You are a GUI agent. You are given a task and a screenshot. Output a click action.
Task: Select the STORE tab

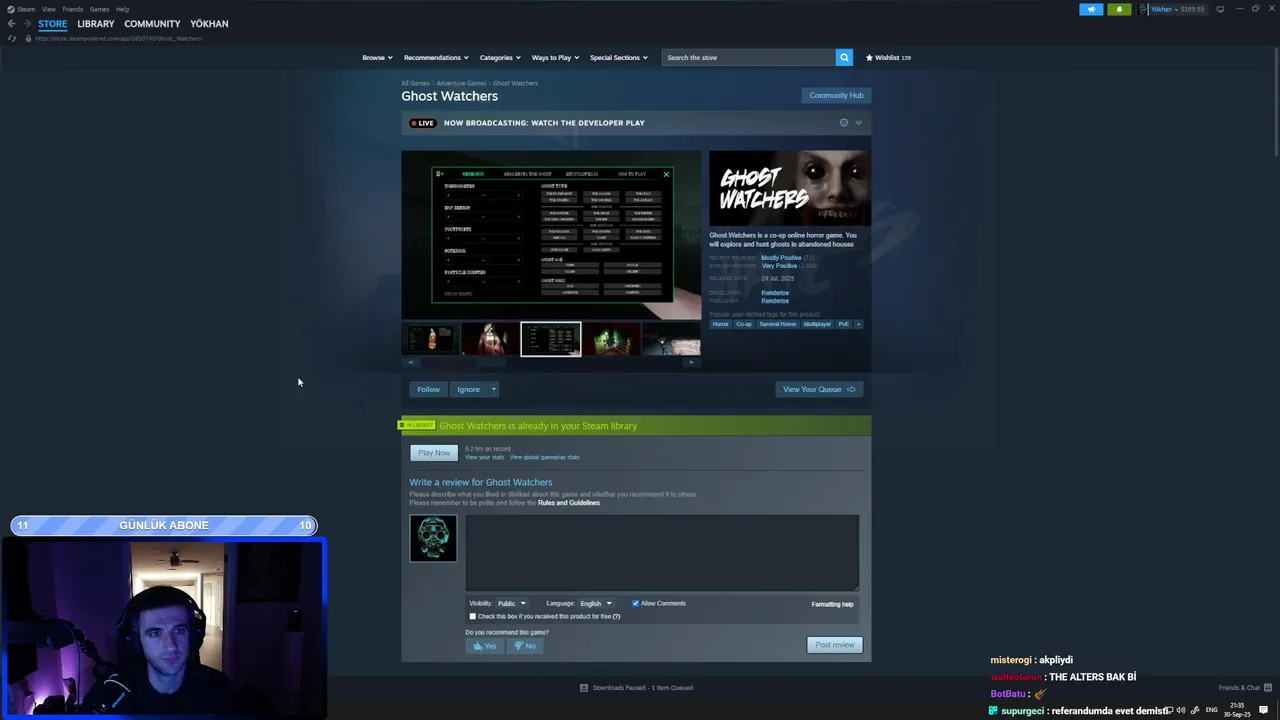[53, 23]
